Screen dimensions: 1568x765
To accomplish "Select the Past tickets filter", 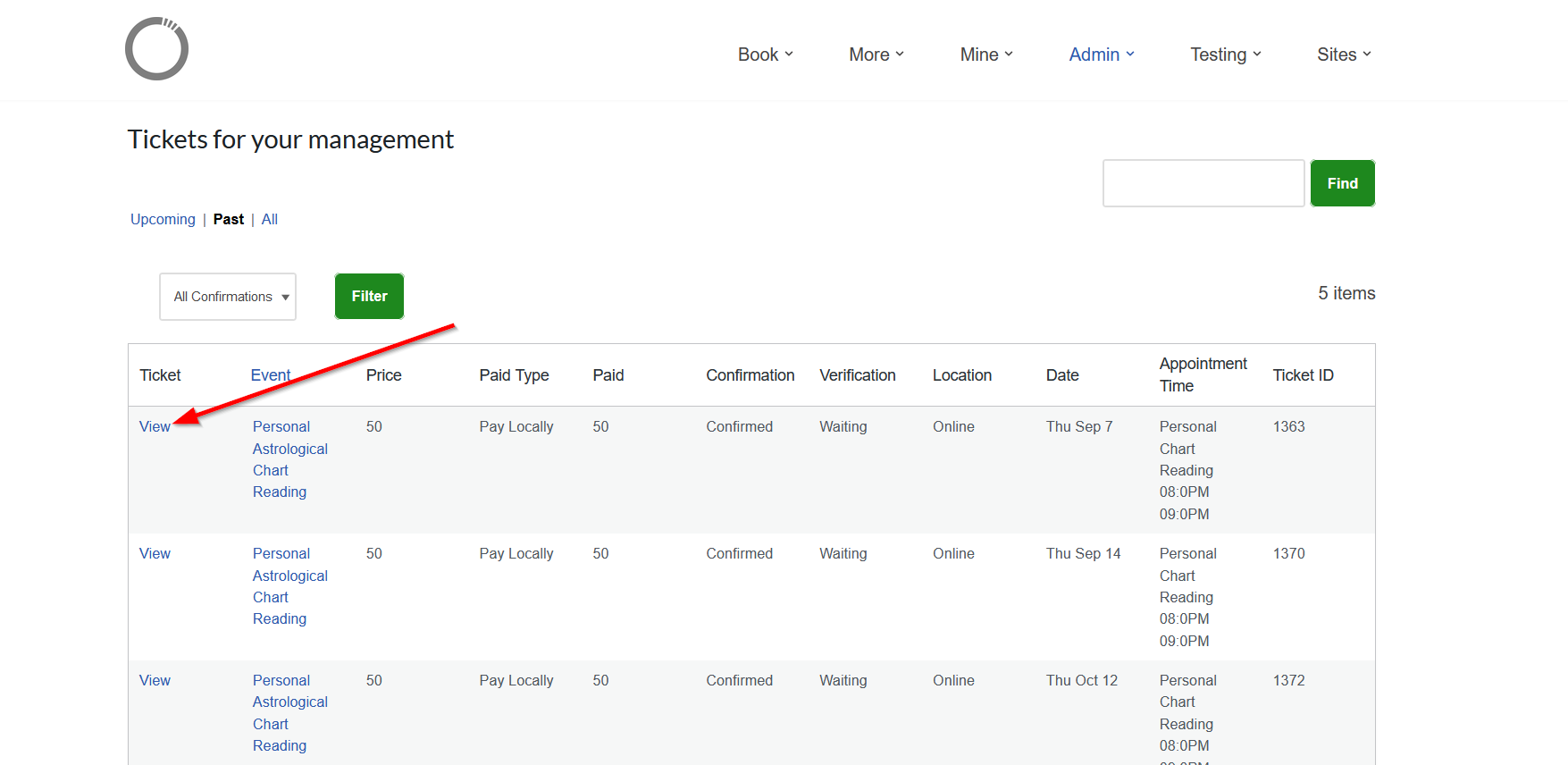I will tap(229, 219).
